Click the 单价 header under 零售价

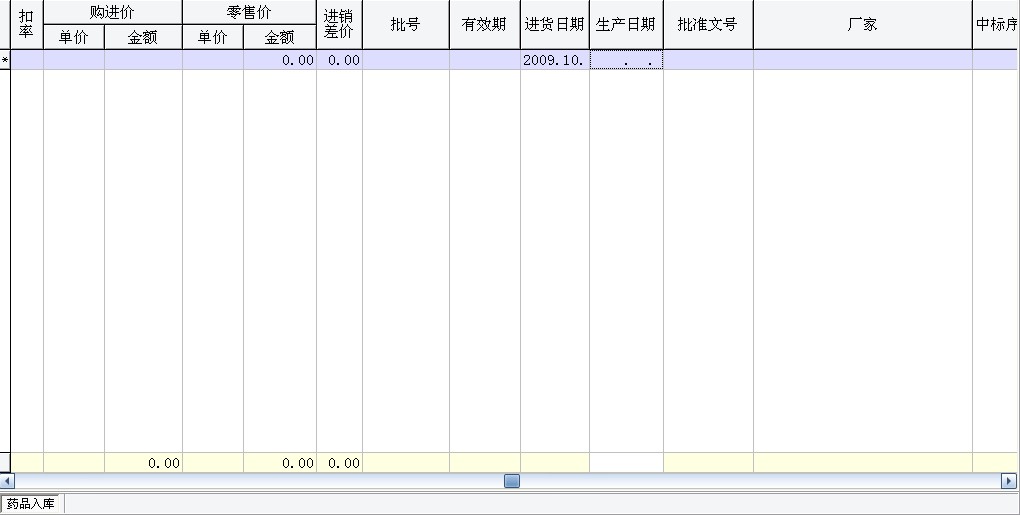click(213, 37)
